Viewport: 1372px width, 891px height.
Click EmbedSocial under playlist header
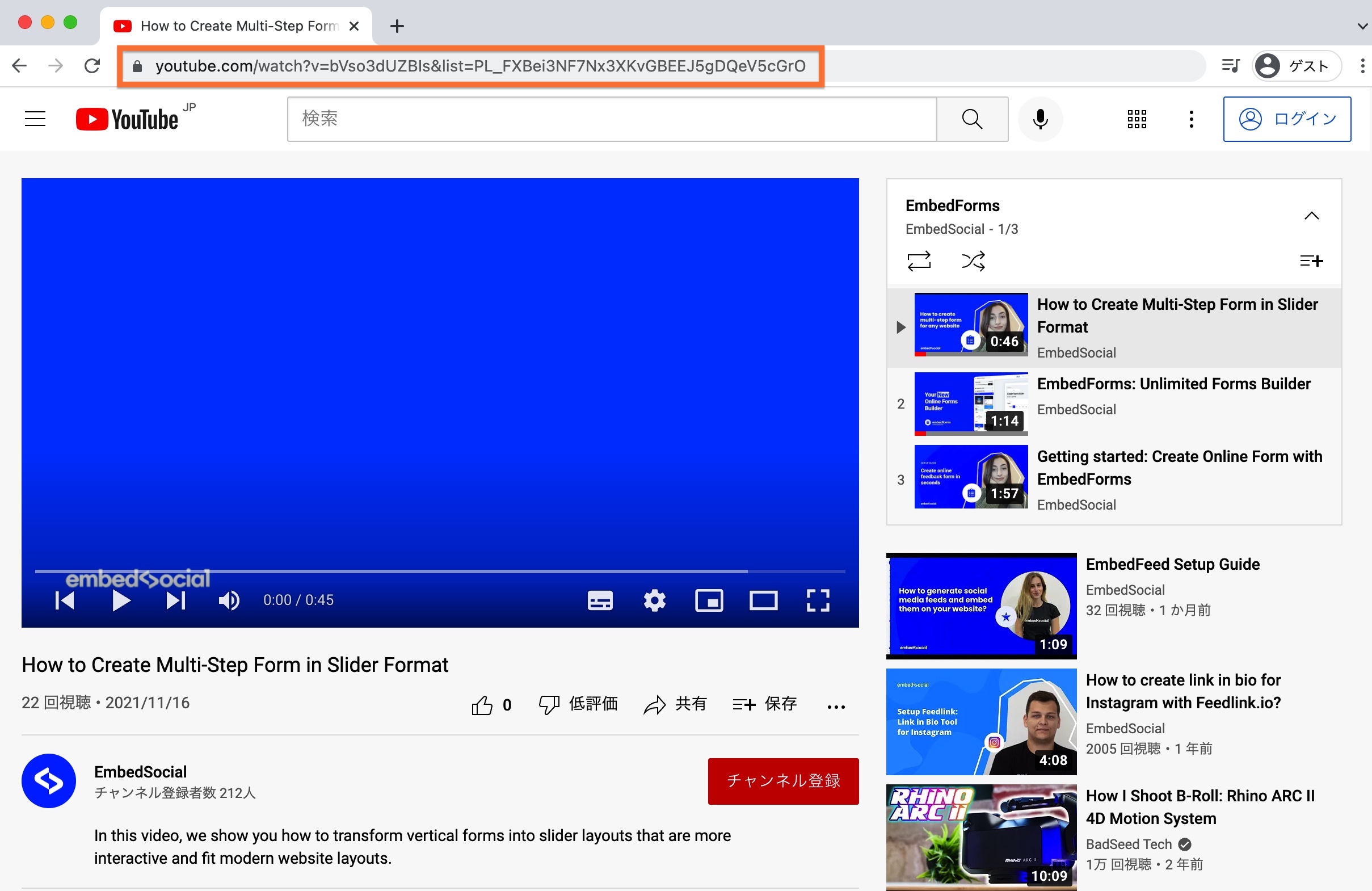pos(945,229)
